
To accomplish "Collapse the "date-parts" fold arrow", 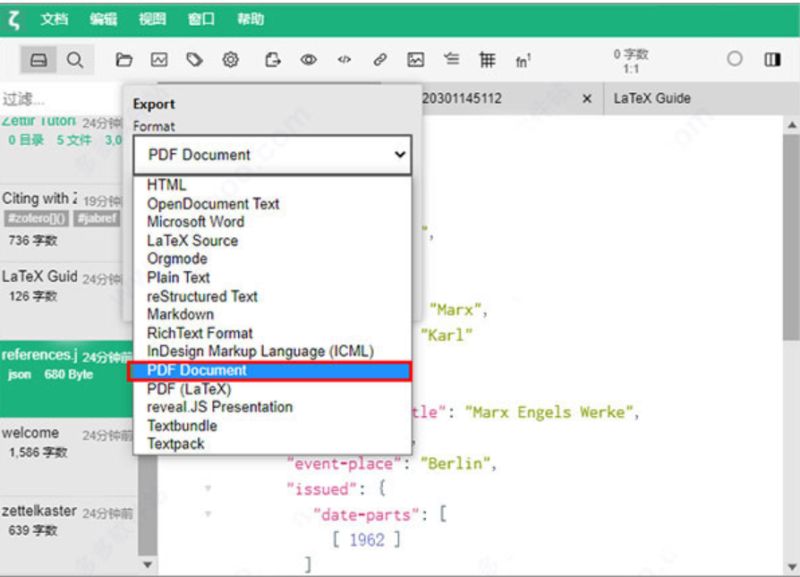I will pos(208,514).
